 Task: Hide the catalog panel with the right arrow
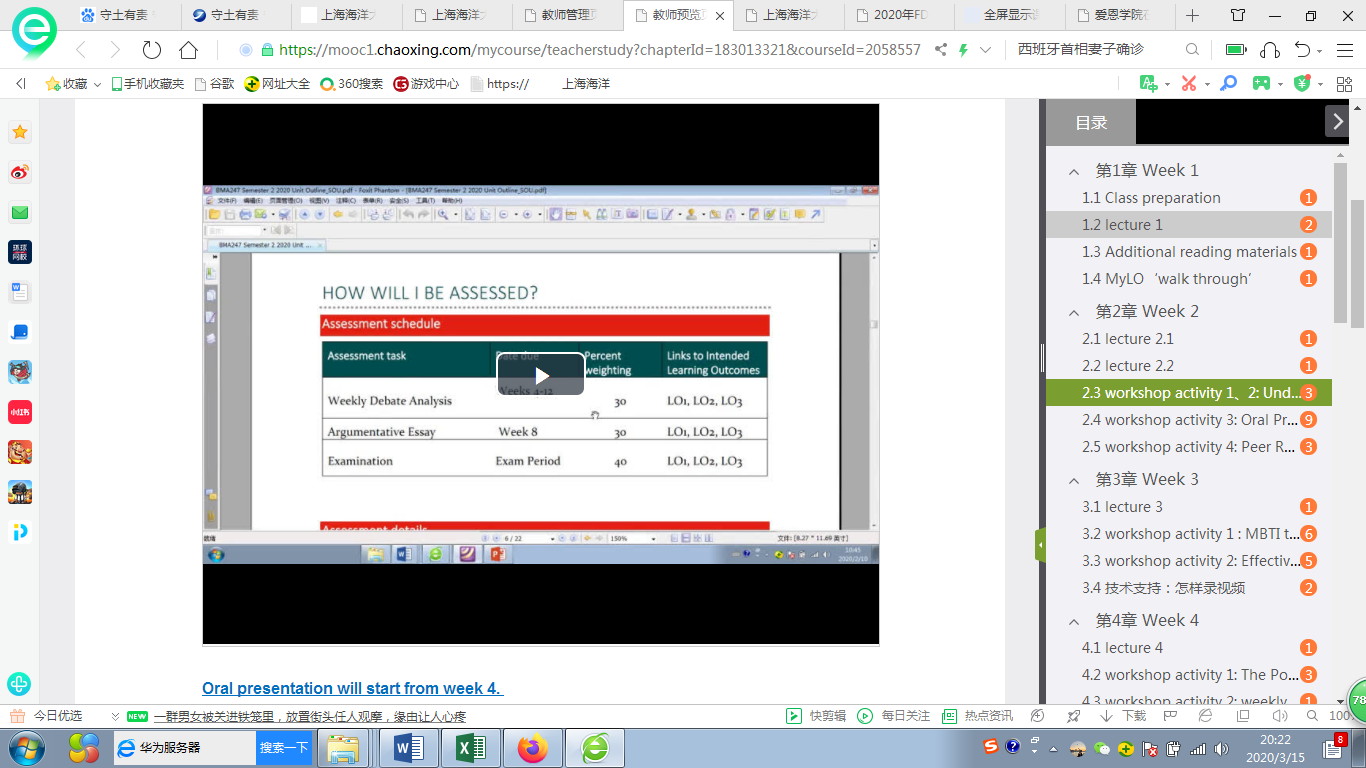click(1337, 121)
